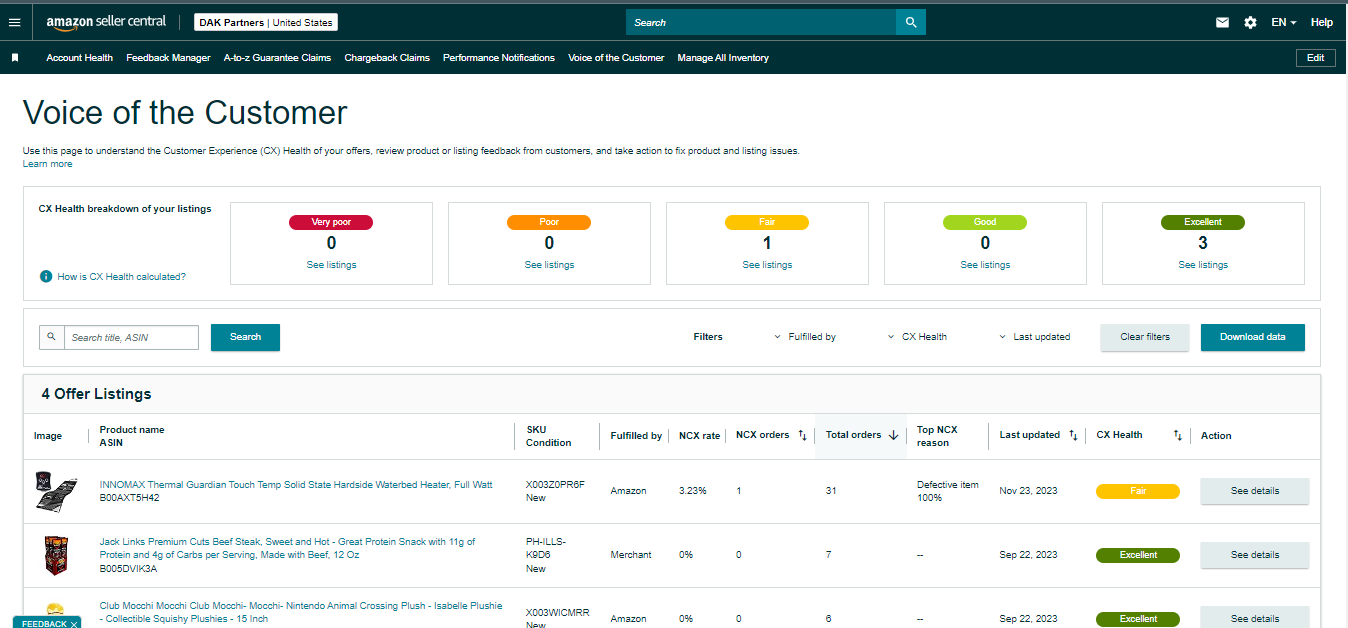Open the Club Mocchi Isabelle Plushie link
This screenshot has width=1348, height=628.
pos(301,612)
